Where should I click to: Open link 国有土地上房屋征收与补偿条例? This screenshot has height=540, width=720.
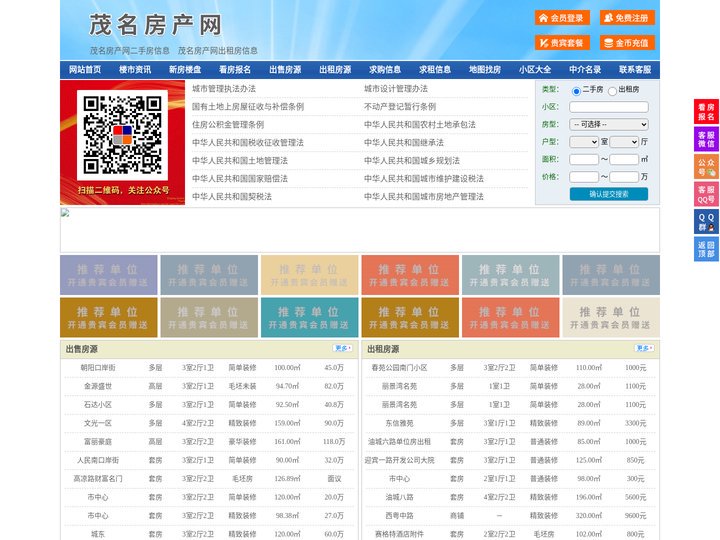[248, 107]
